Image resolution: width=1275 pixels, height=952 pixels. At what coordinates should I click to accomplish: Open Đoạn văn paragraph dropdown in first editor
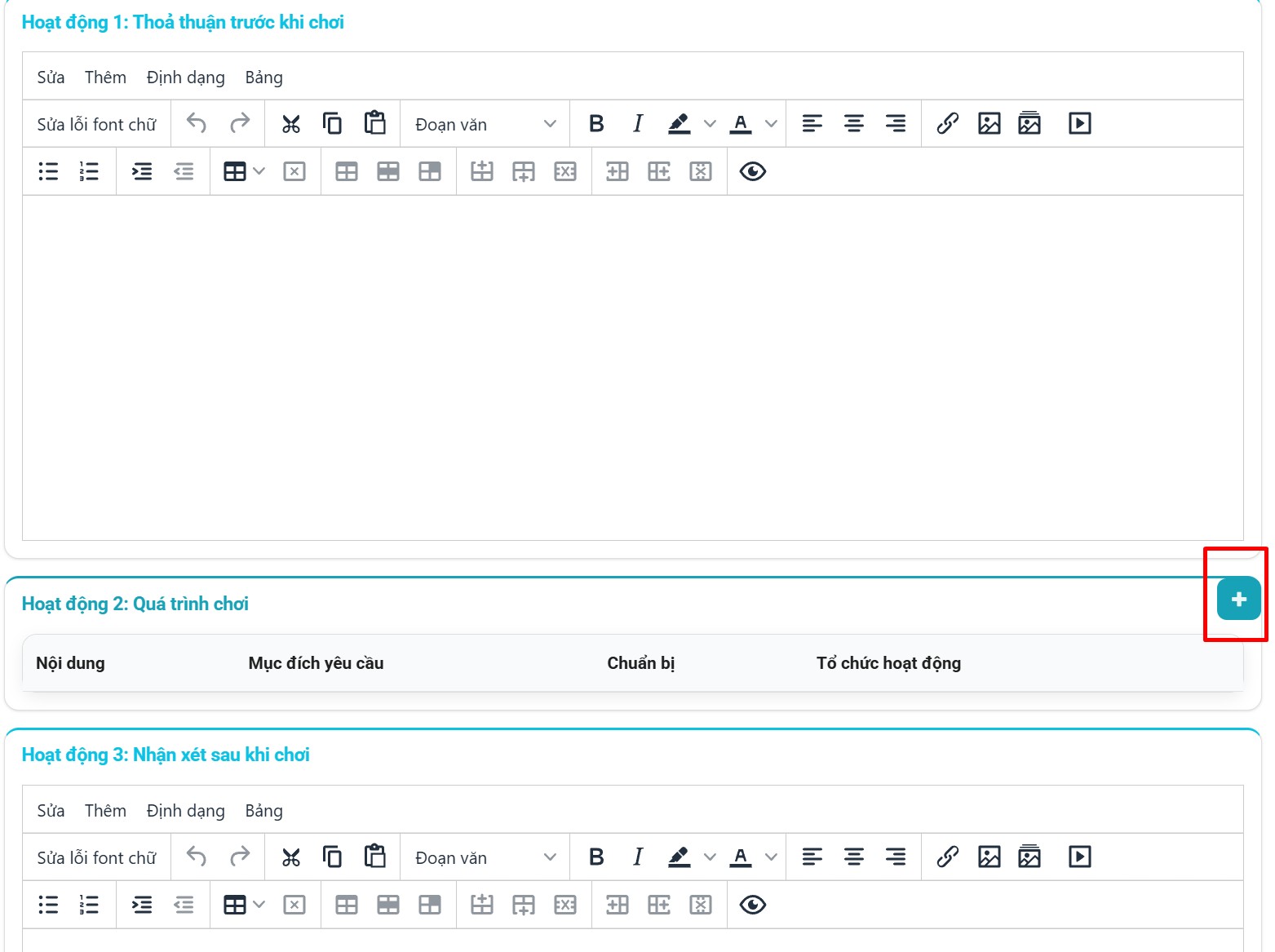click(x=485, y=124)
